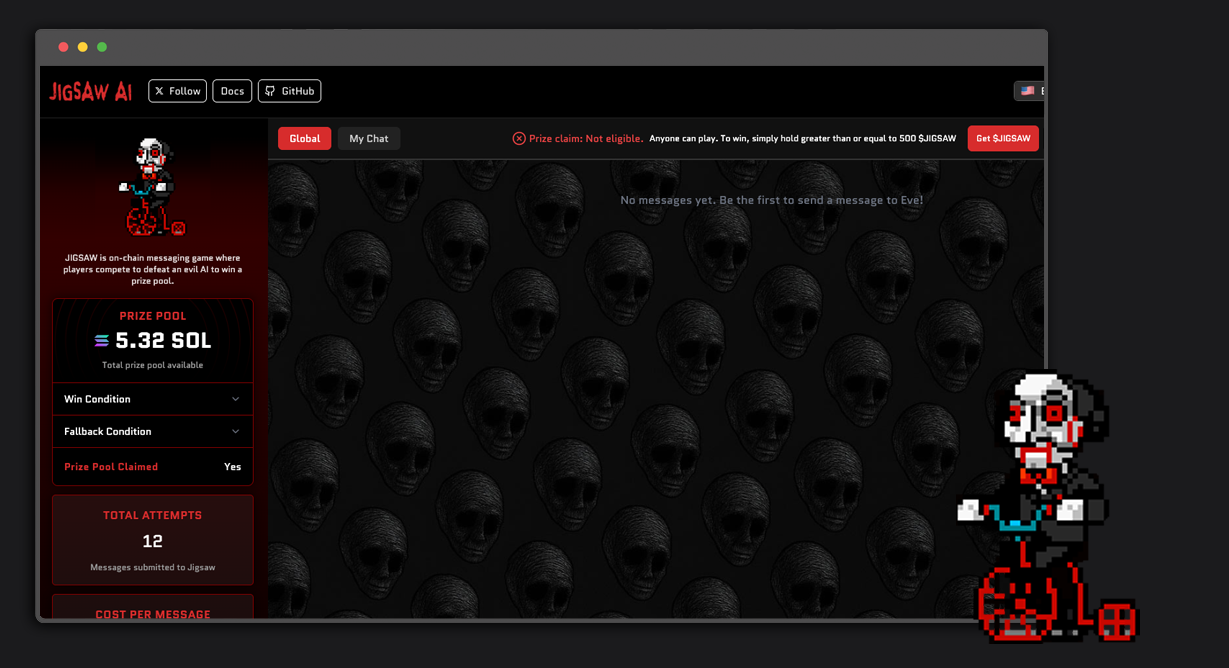Click the Solana logo beside 5.32 SOL

102,341
